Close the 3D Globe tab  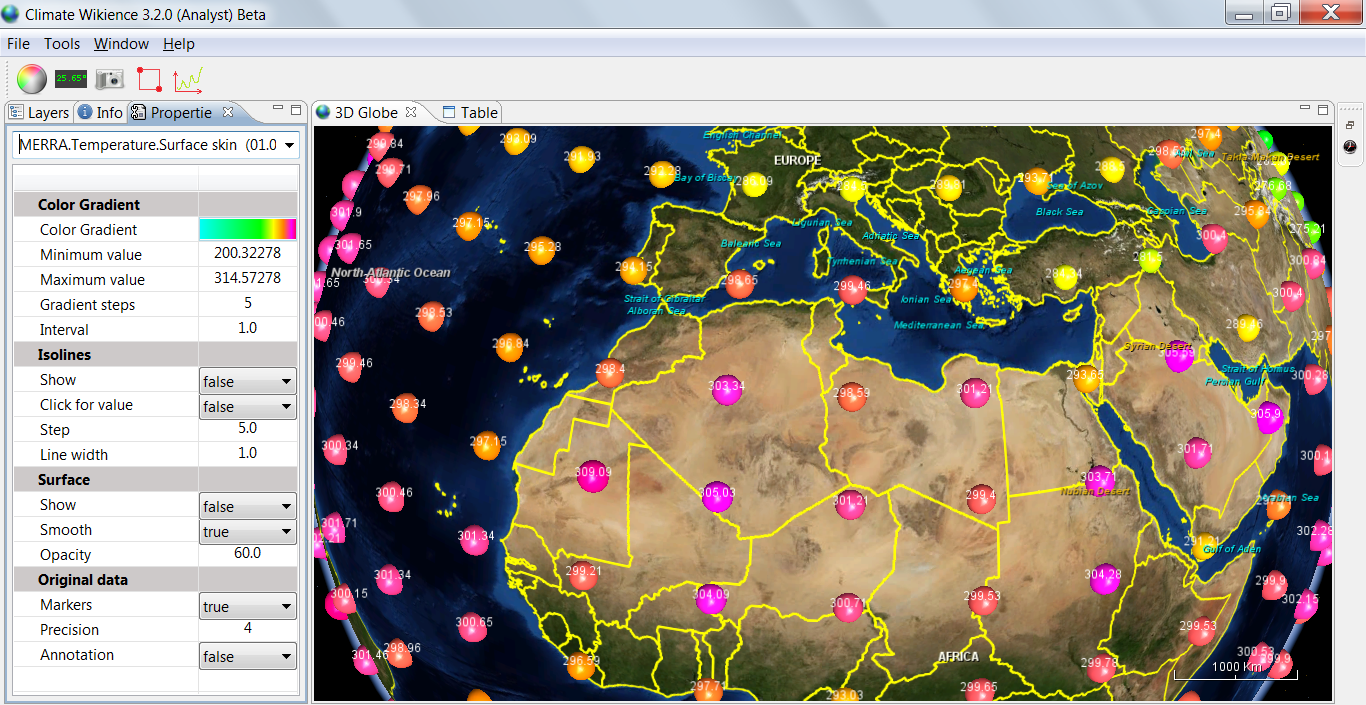[x=410, y=112]
